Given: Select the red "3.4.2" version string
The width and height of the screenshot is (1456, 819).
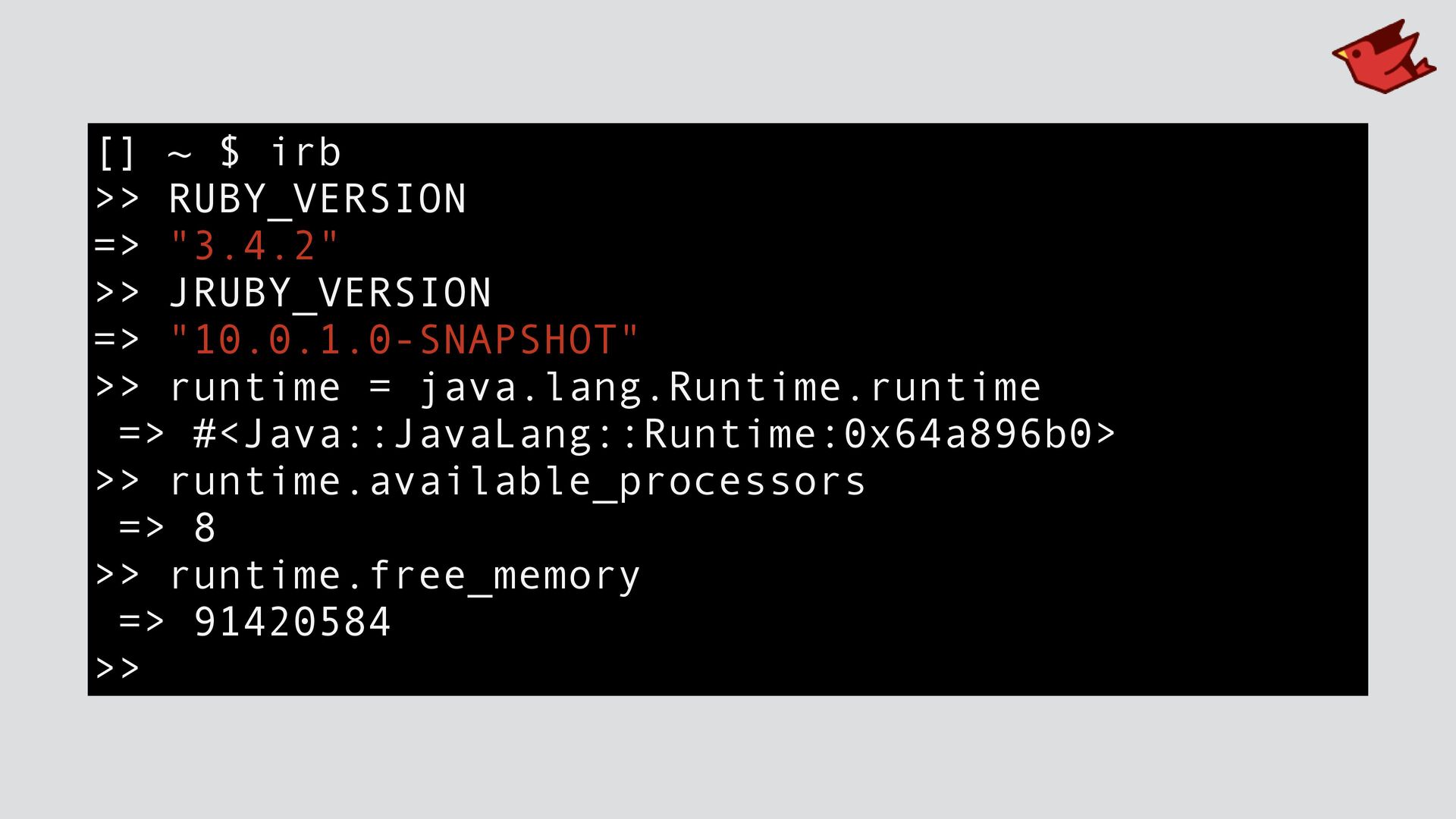Looking at the screenshot, I should click(254, 246).
